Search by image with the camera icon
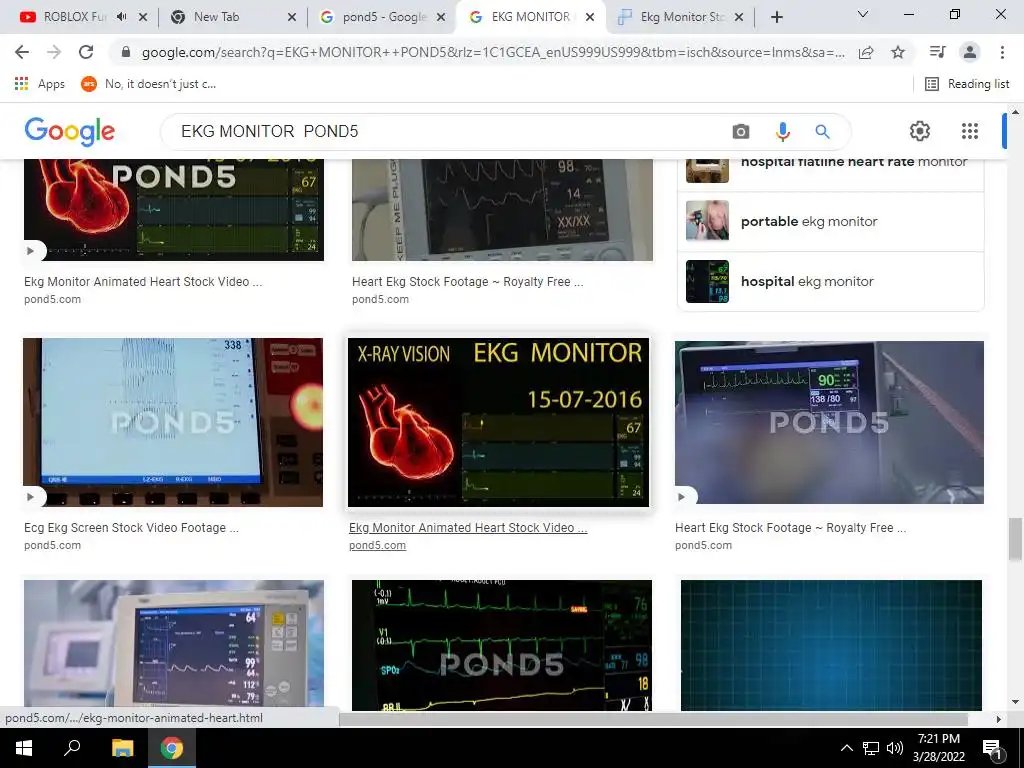Image resolution: width=1024 pixels, height=768 pixels. tap(741, 131)
